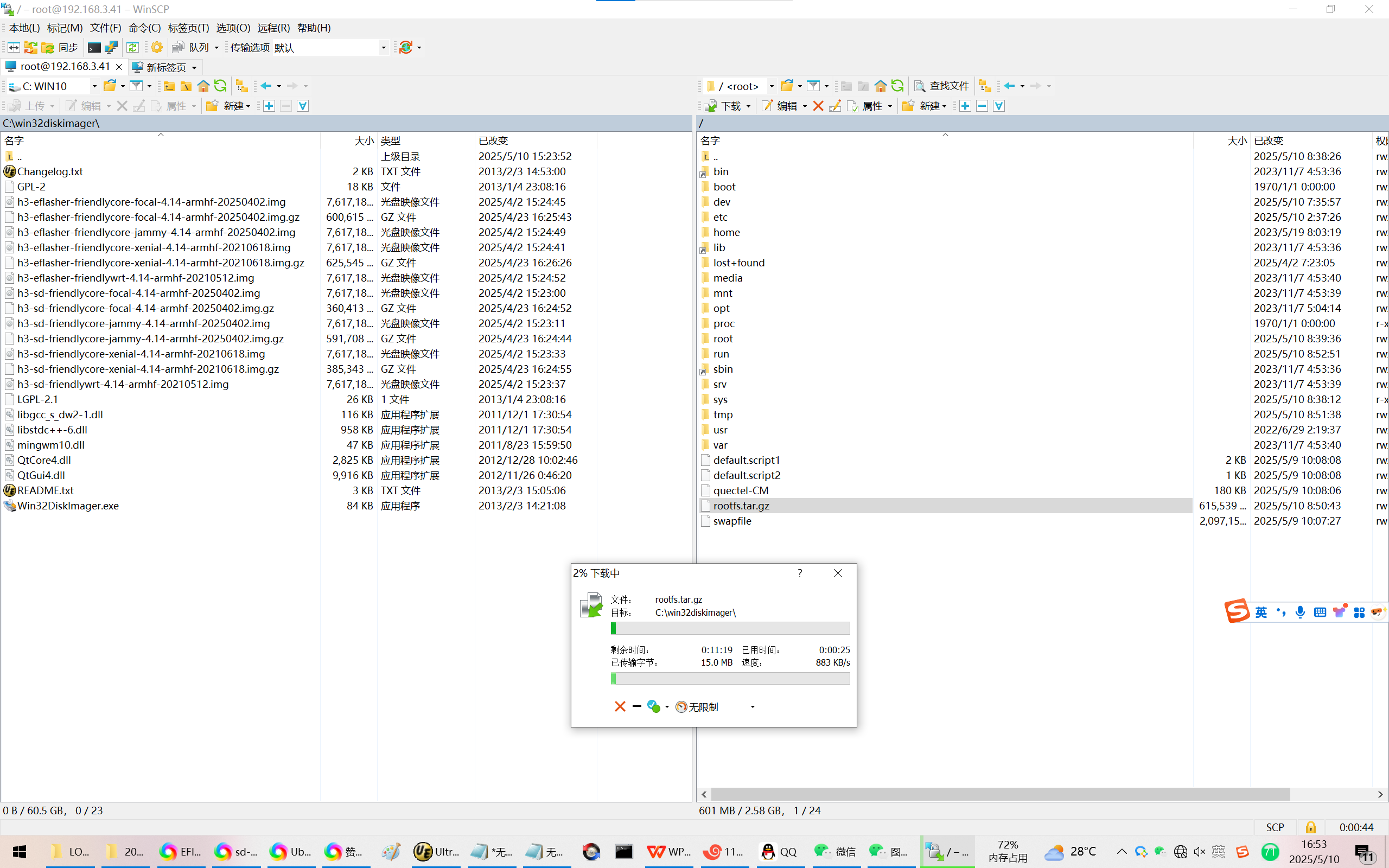The image size is (1389, 868).
Task: Open the 传输选项 默认 preset dropdown
Action: tap(384, 47)
